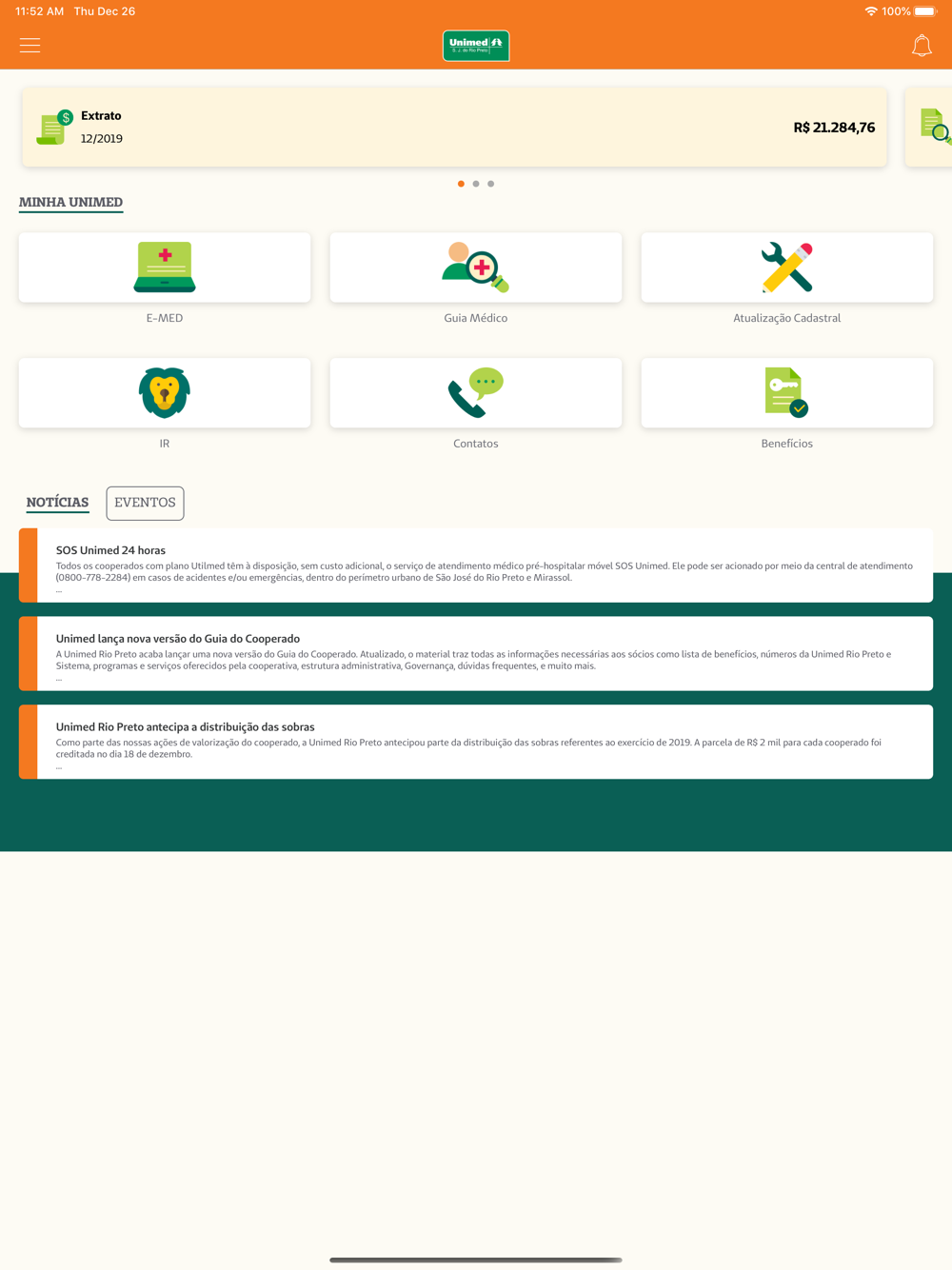This screenshot has height=1270, width=952.
Task: Open notifications bell
Action: (922, 46)
